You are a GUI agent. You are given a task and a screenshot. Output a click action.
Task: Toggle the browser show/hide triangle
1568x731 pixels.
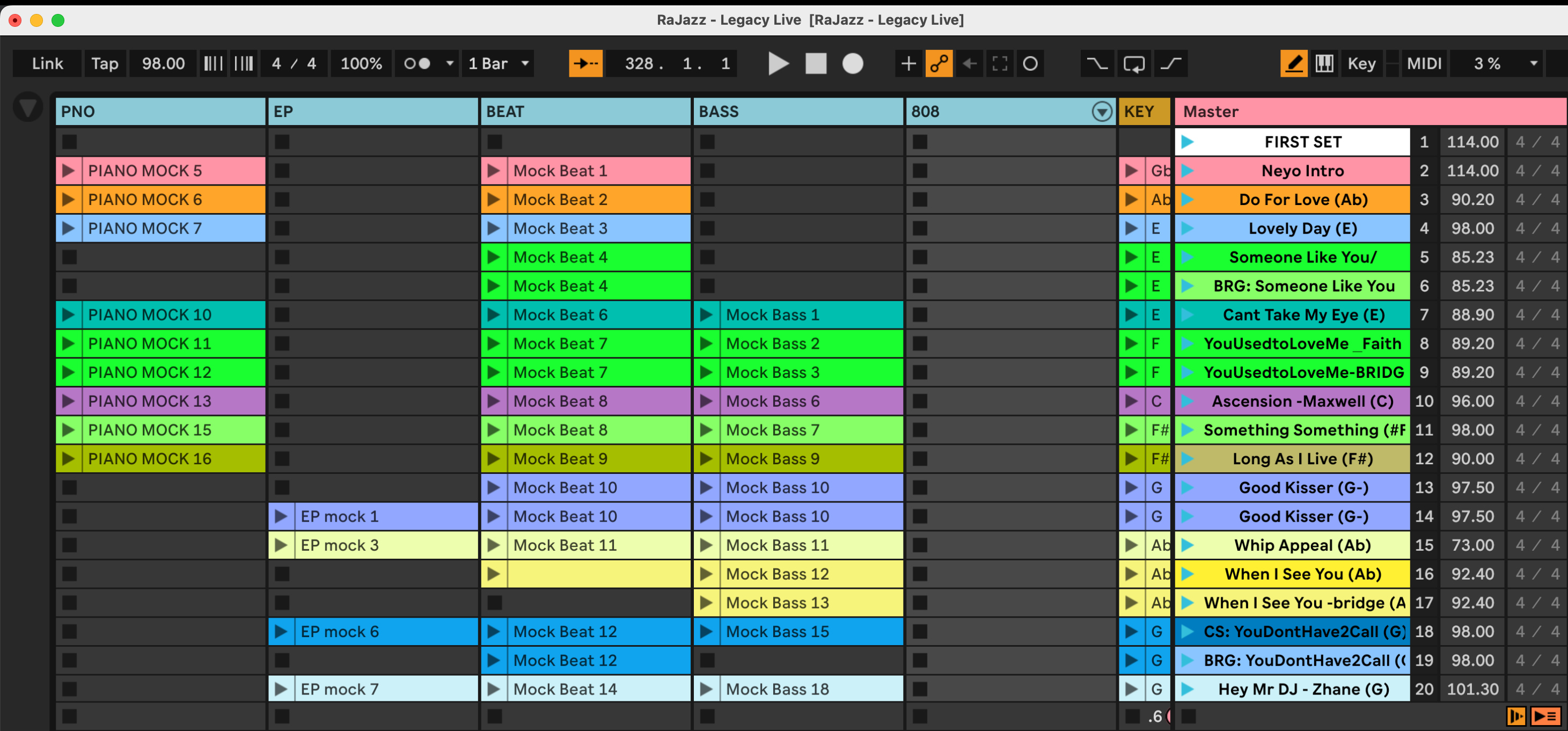pos(28,108)
